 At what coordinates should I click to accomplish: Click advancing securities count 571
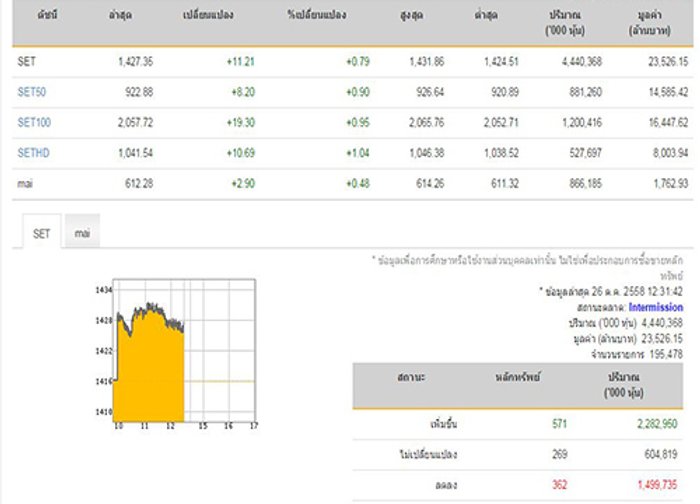559,423
